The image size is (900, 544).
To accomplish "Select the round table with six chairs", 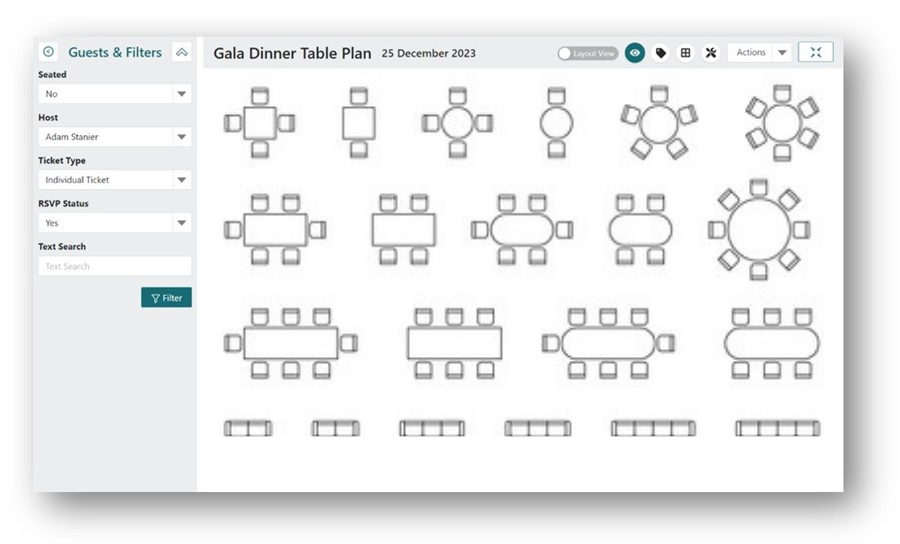I will [782, 123].
